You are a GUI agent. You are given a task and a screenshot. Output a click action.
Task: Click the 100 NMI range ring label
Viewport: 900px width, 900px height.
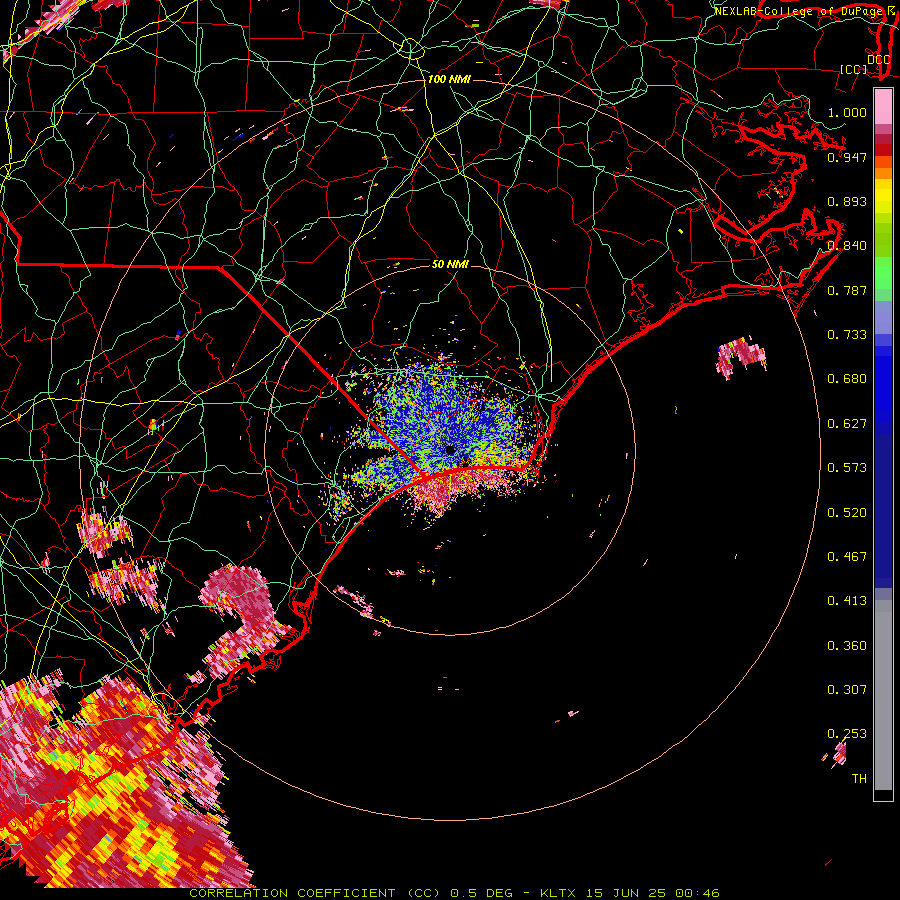click(x=449, y=79)
